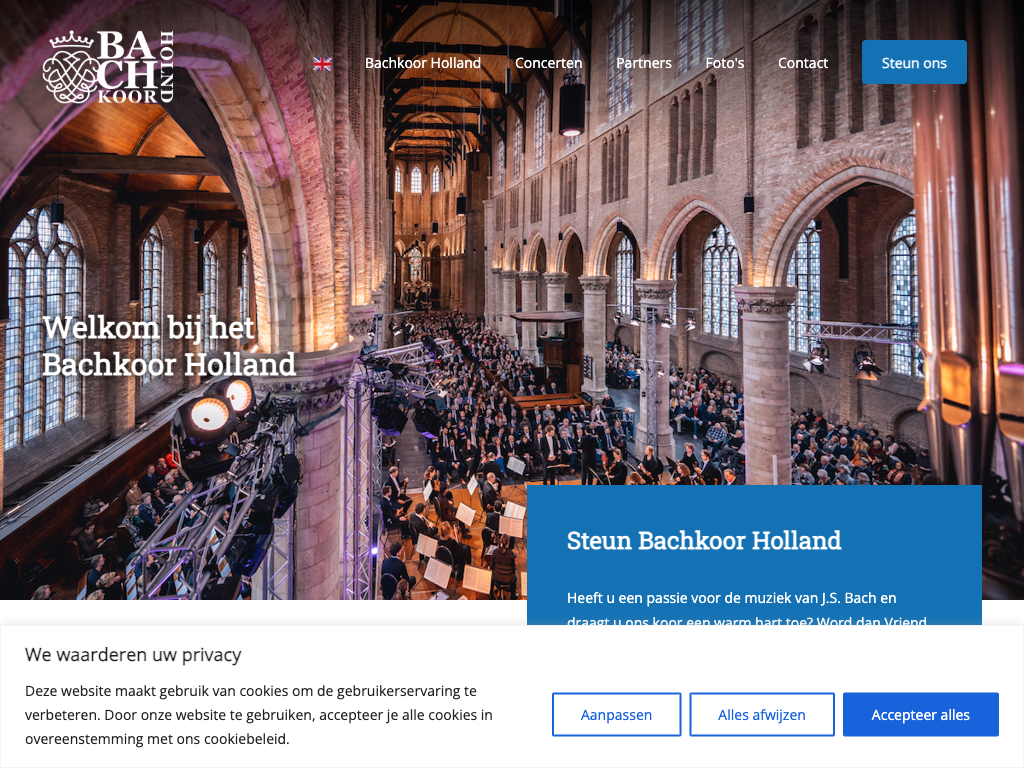This screenshot has width=1024, height=768.
Task: Reject all cookies with Alles afwijzen
Action: (x=761, y=714)
